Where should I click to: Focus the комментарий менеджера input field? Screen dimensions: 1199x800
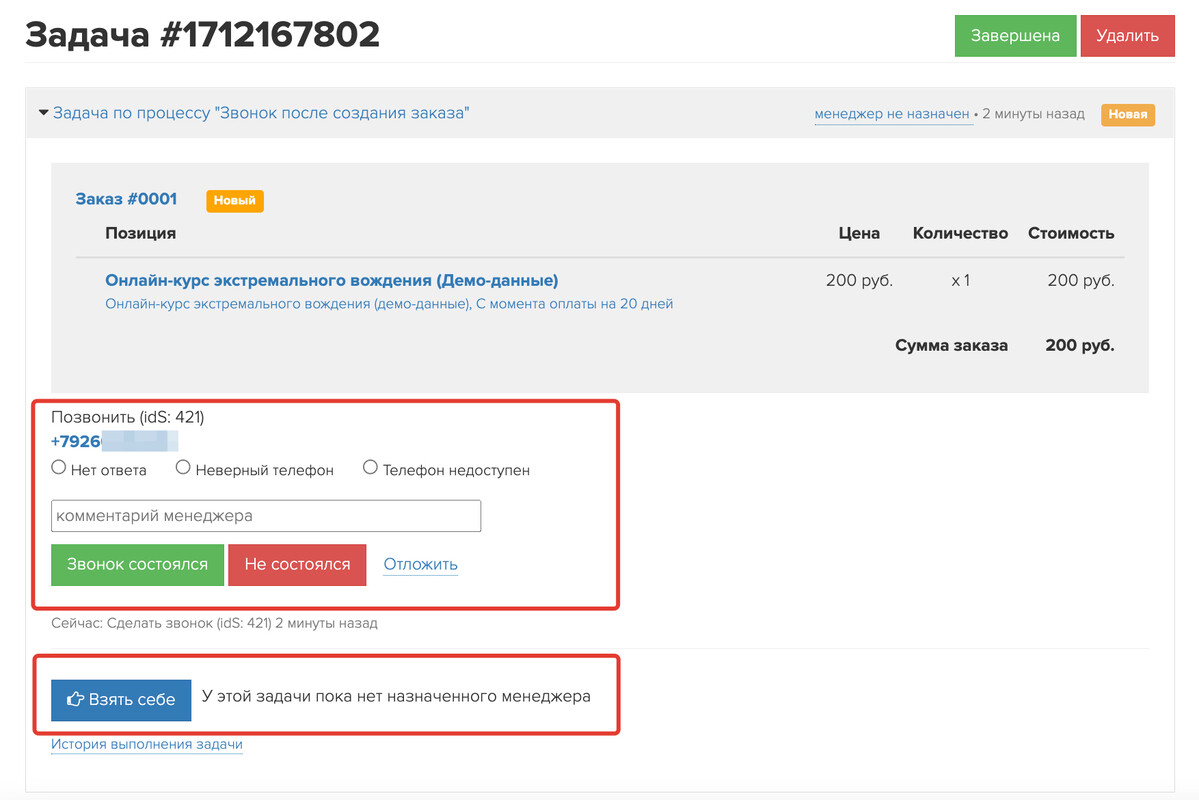tap(266, 515)
